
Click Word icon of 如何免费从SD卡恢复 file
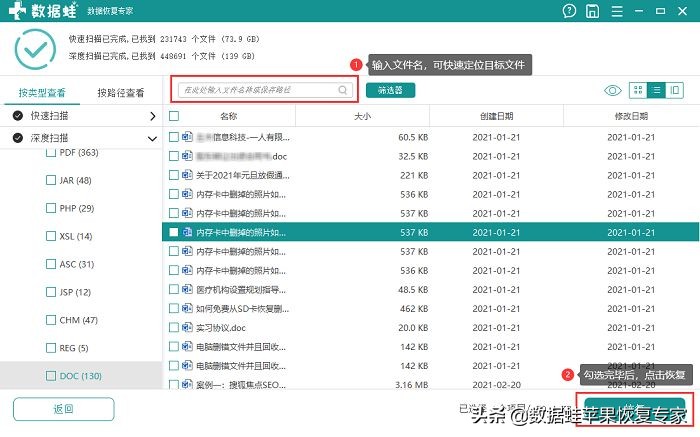(x=187, y=308)
